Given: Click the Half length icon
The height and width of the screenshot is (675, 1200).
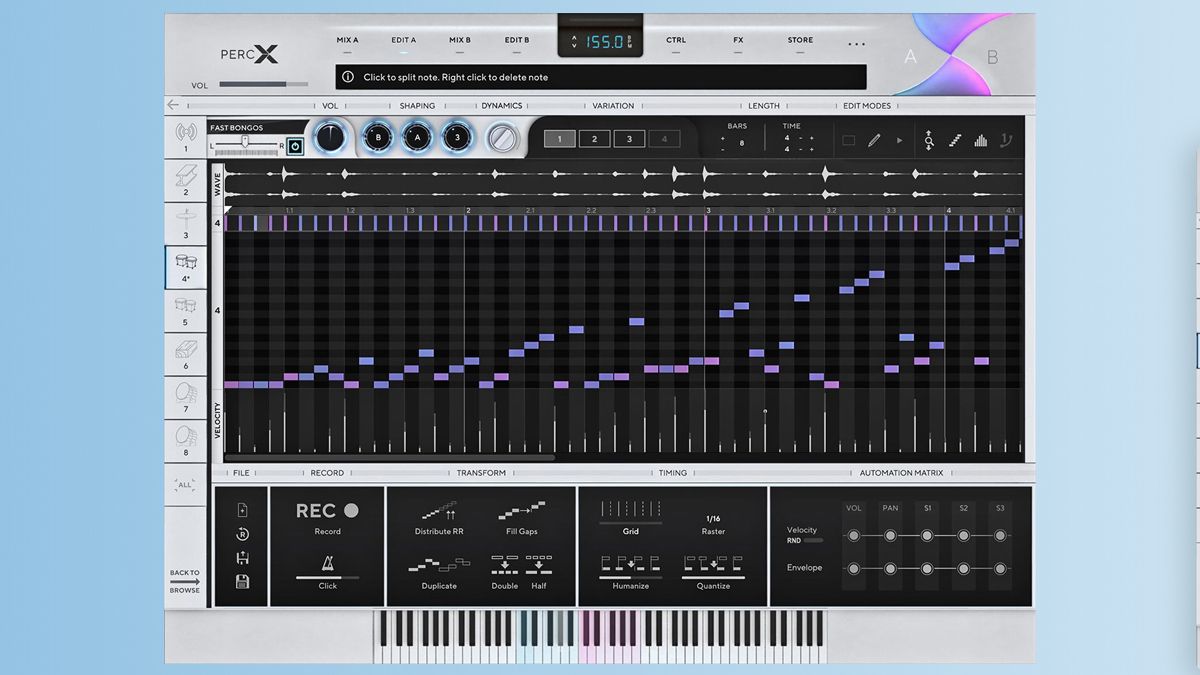Looking at the screenshot, I should 539,565.
